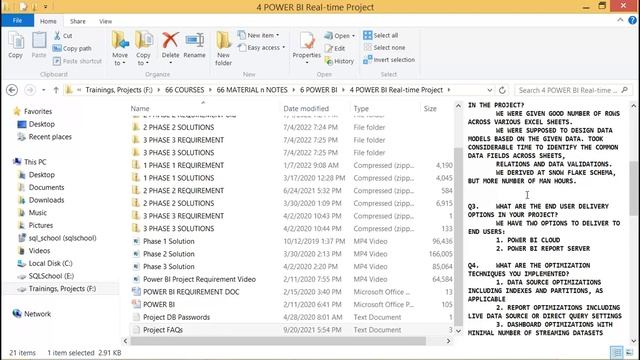640x360 pixels.
Task: Click Select all in the ribbon
Action: click(381, 35)
